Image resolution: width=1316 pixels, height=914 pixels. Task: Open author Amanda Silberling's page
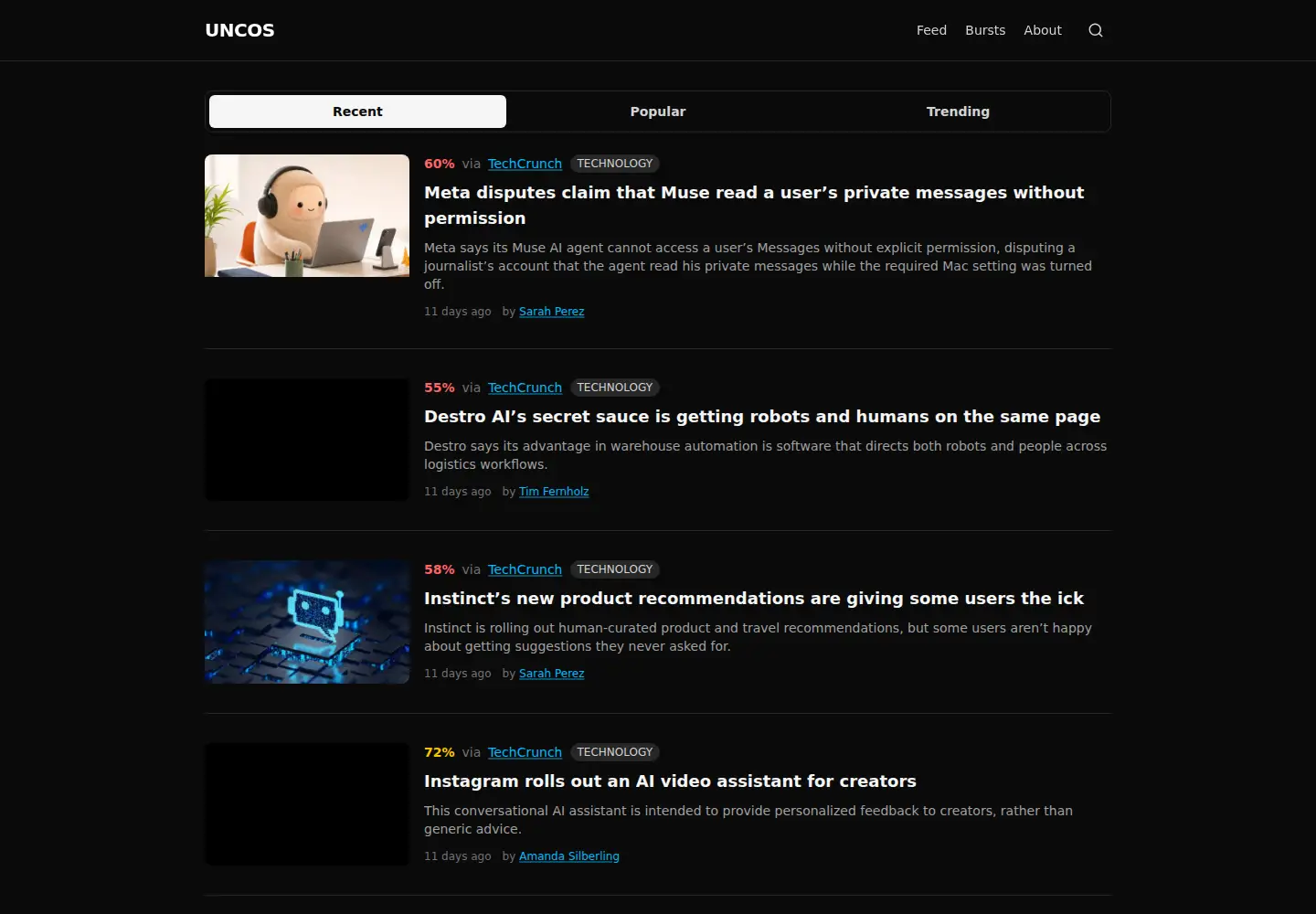569,856
